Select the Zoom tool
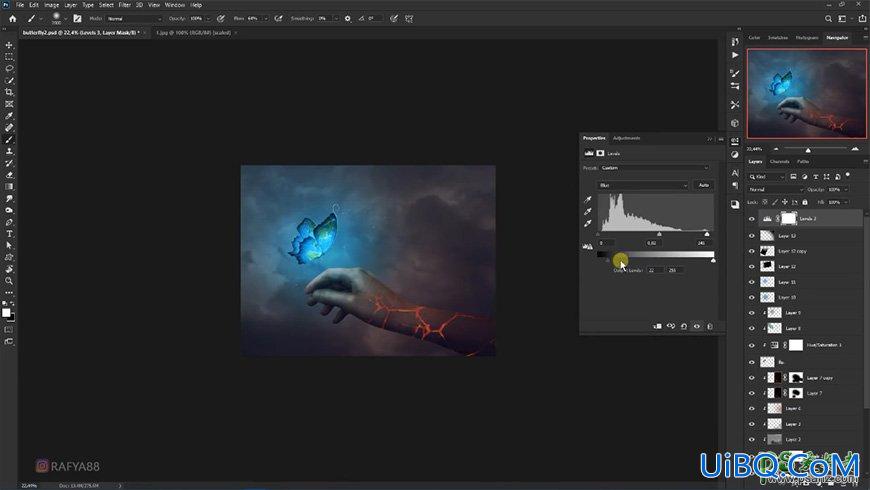870x490 pixels. click(x=9, y=281)
